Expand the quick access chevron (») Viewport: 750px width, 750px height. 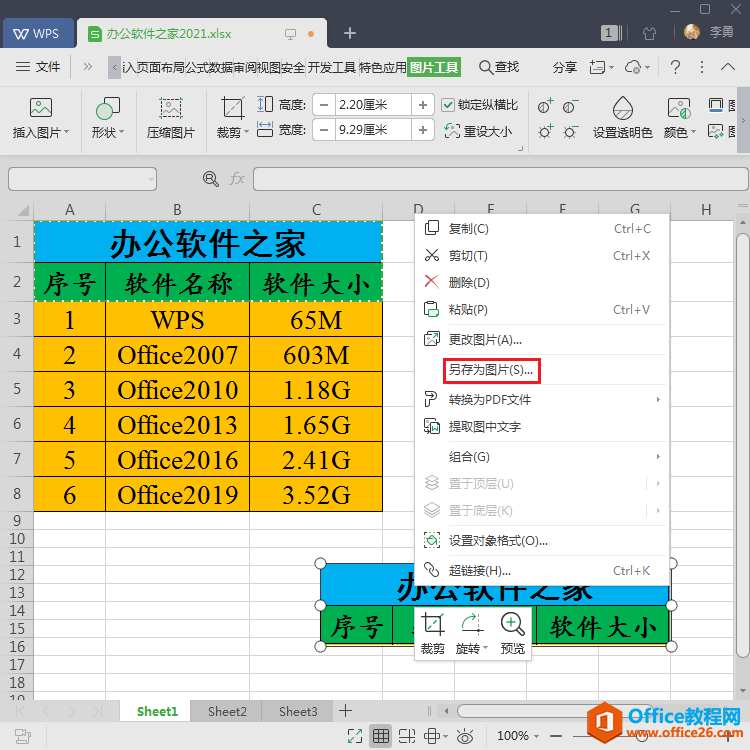coord(88,66)
